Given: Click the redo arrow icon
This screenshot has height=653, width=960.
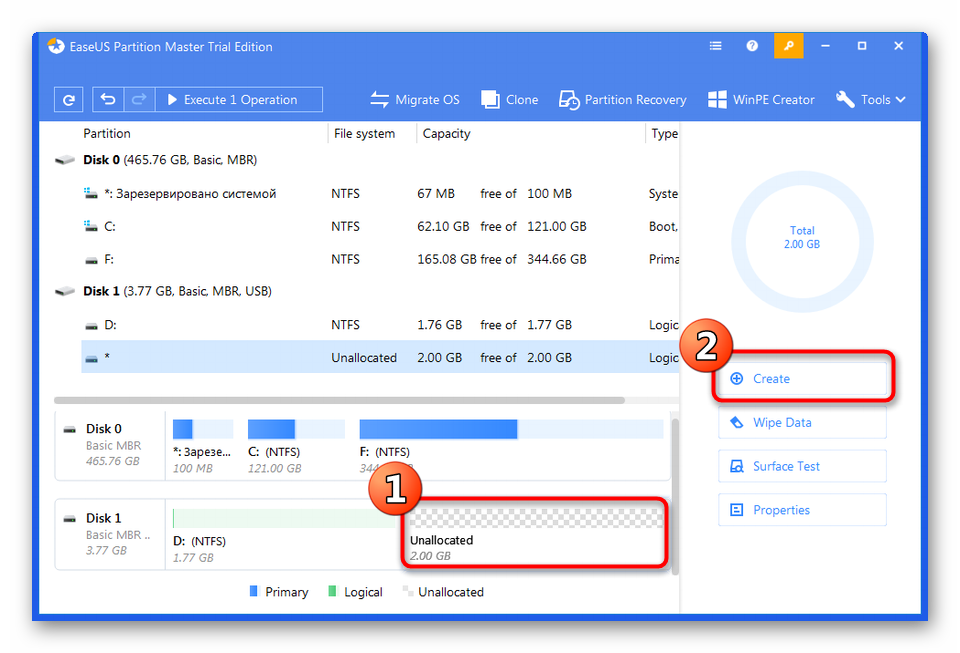Looking at the screenshot, I should pos(138,100).
